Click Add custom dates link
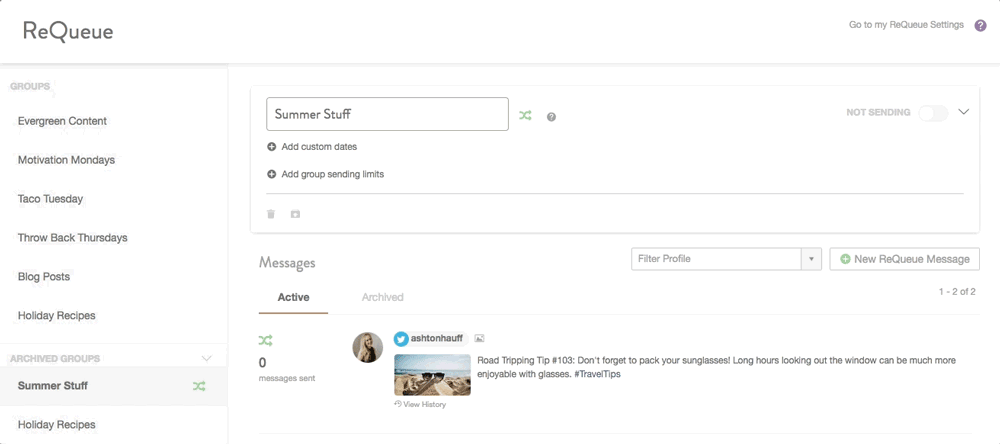This screenshot has width=1000, height=444. coord(319,147)
